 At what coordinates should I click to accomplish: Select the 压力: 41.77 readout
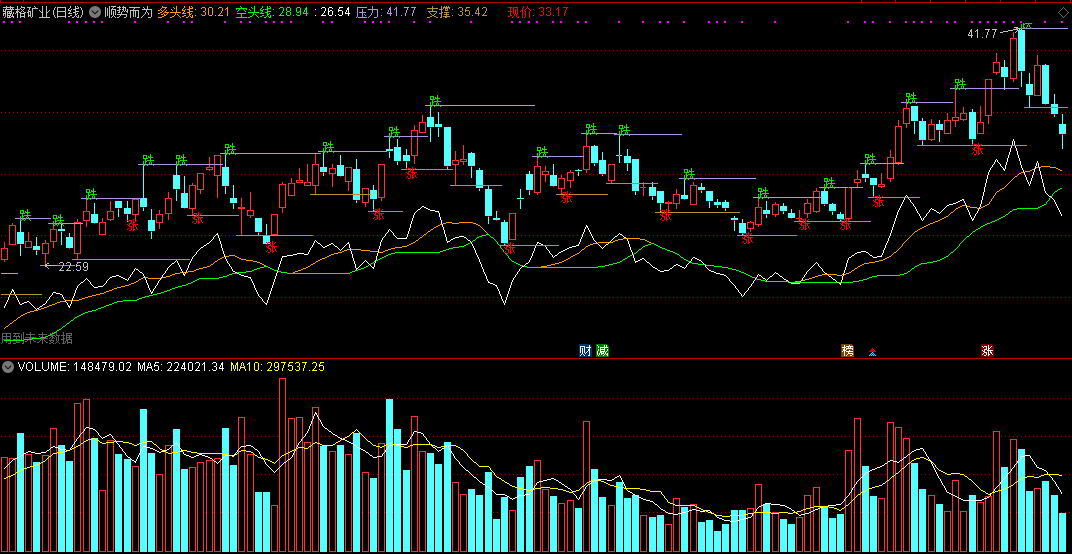[x=386, y=12]
